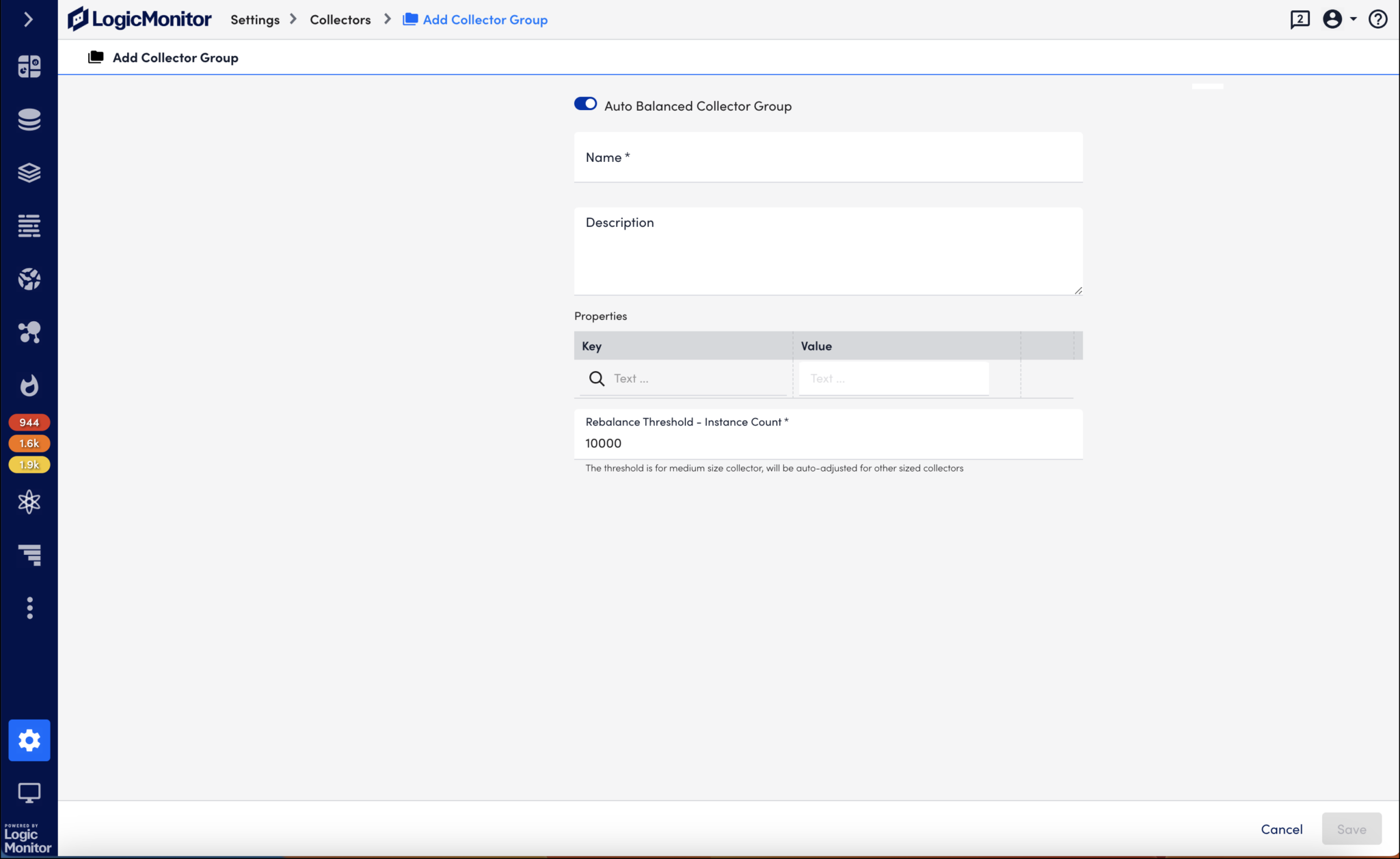Expand the sidebar with the chevron arrow

click(x=29, y=19)
